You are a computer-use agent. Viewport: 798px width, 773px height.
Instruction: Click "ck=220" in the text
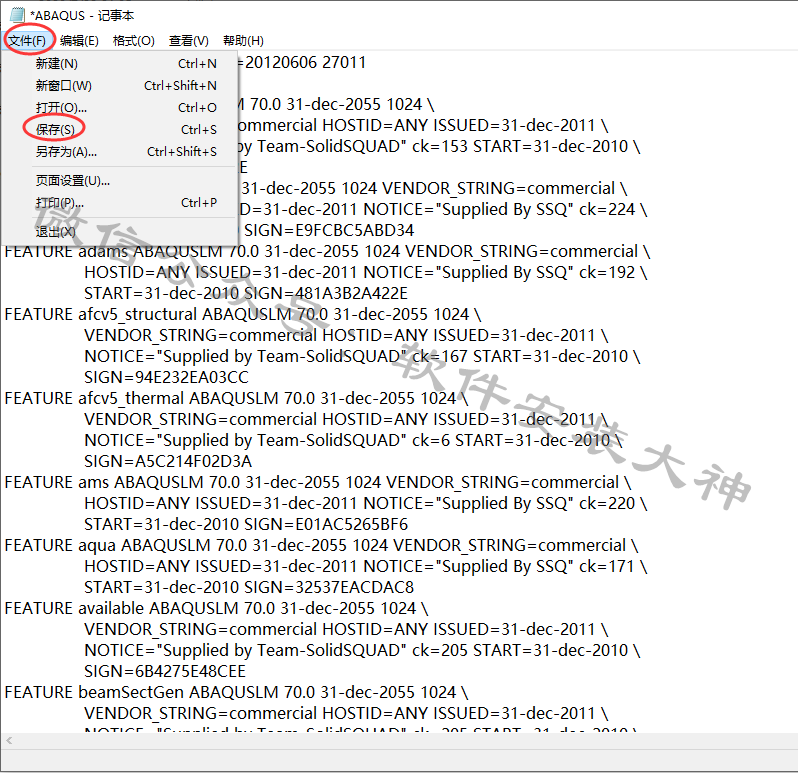tap(607, 504)
